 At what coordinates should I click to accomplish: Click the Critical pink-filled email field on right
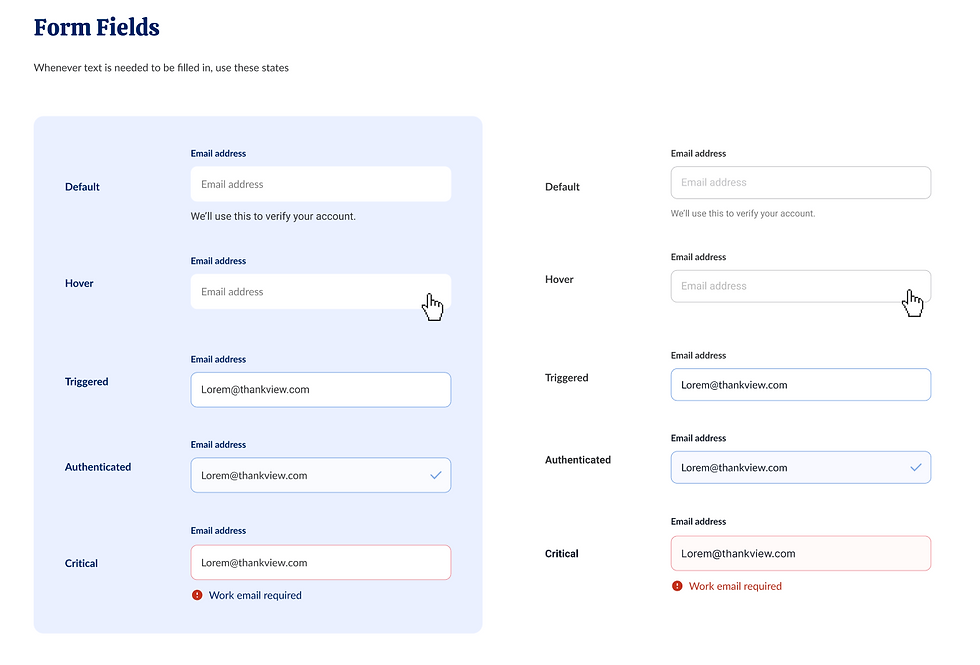tap(801, 553)
